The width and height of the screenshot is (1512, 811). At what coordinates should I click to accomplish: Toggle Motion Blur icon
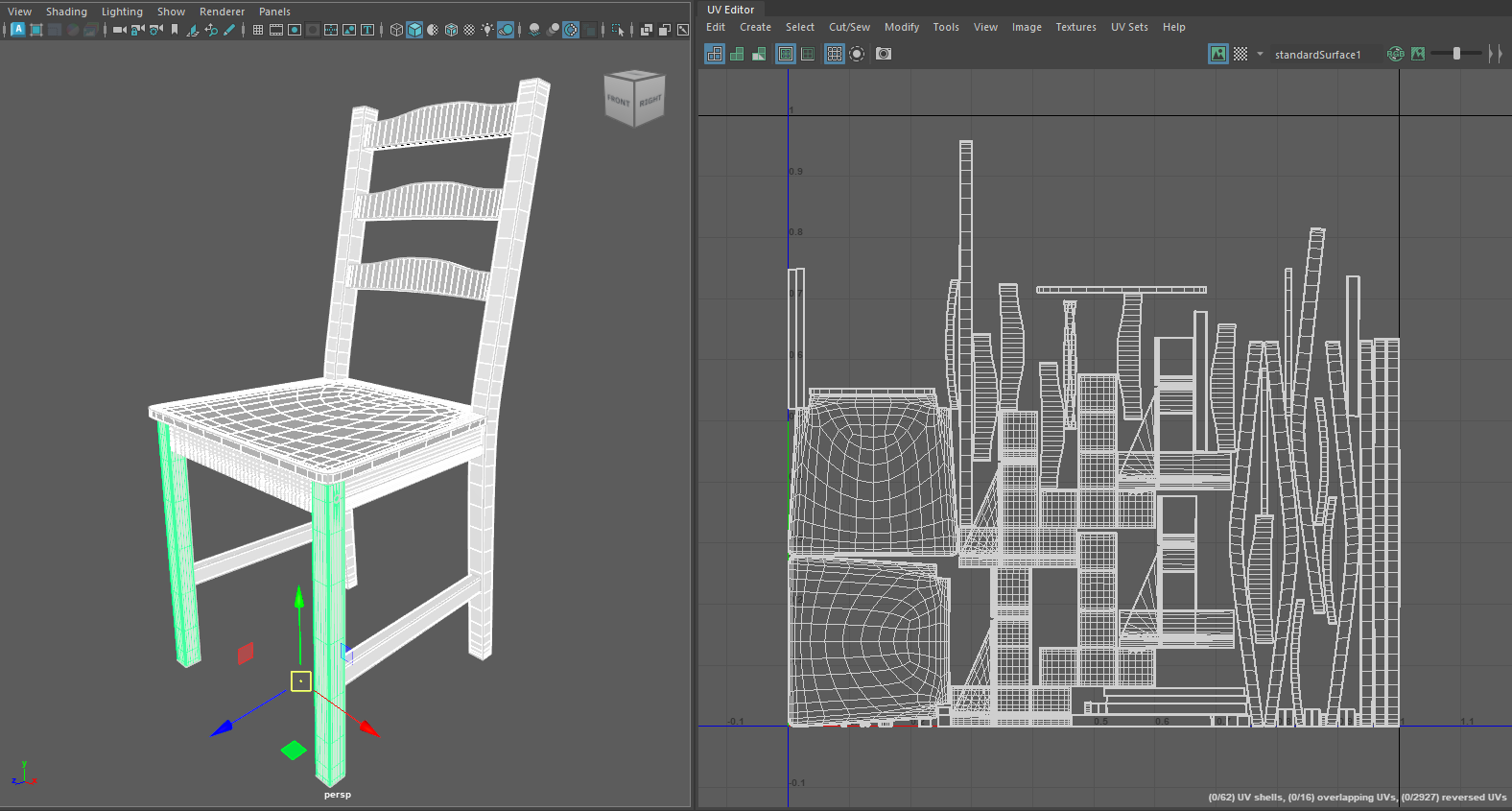[554, 30]
